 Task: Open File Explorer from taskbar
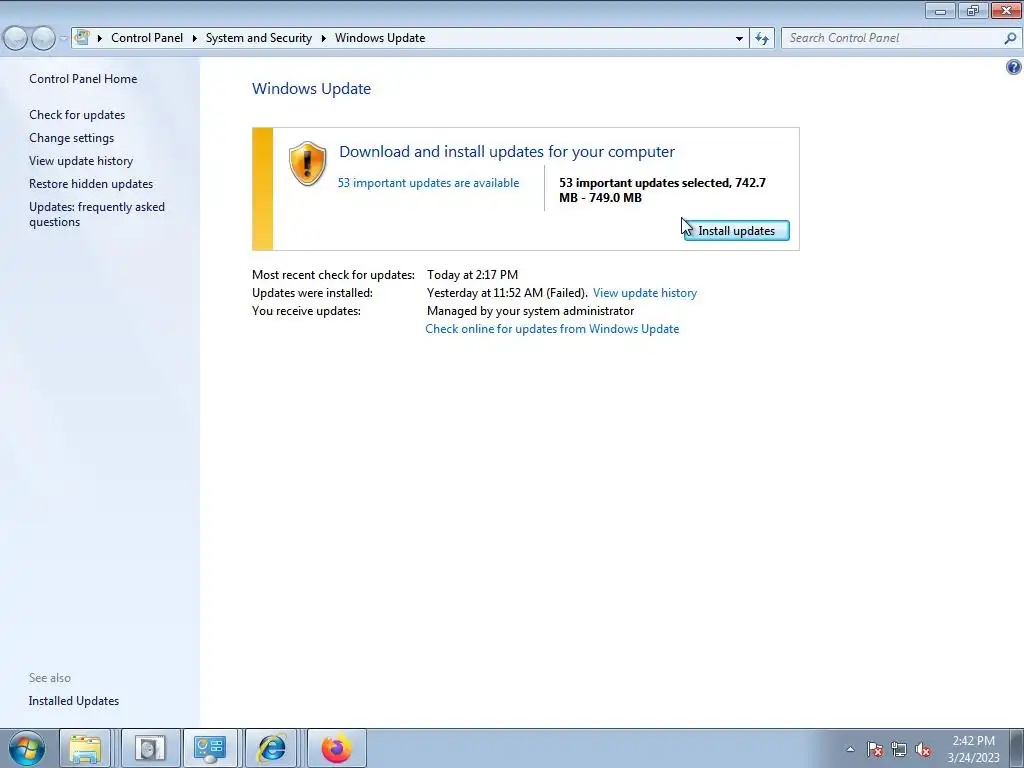(86, 748)
